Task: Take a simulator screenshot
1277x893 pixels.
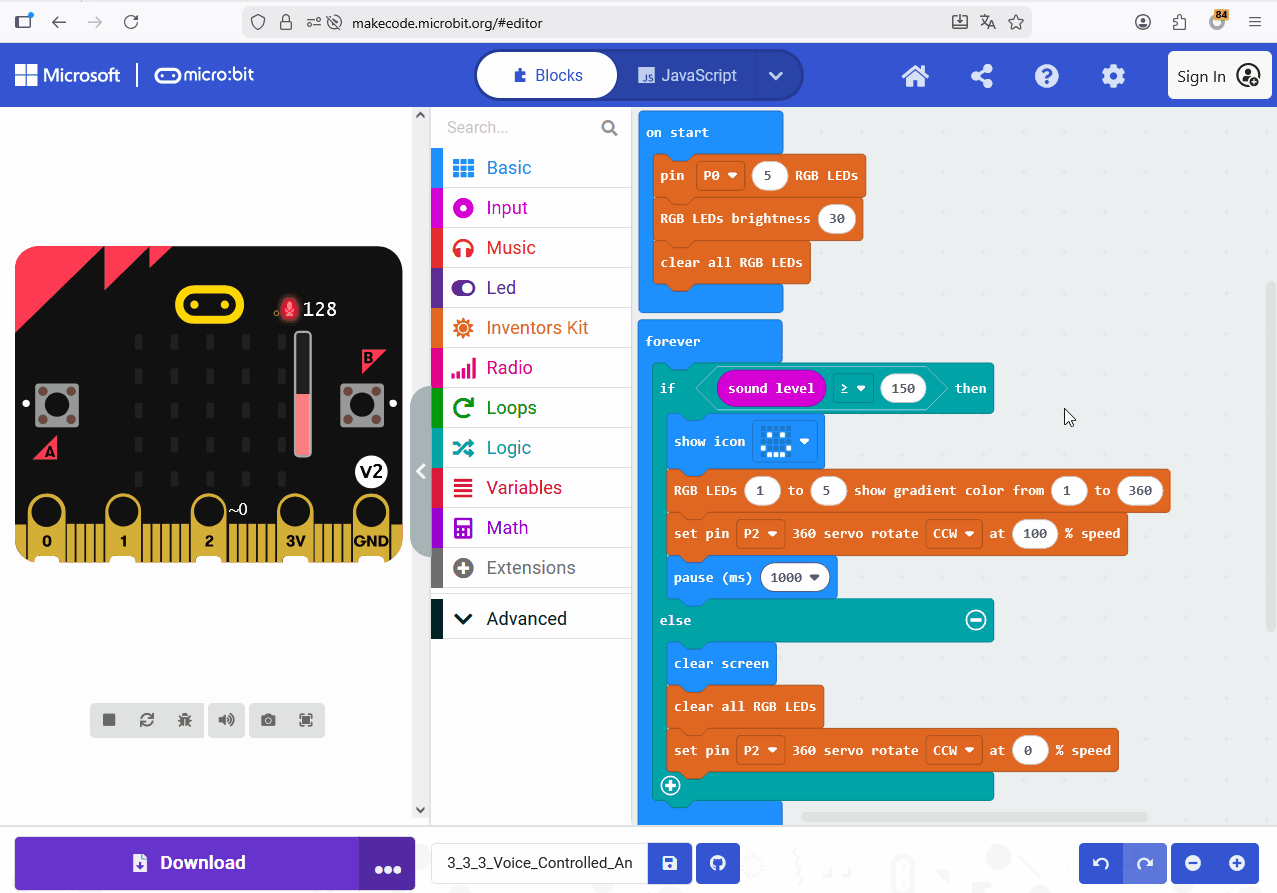Action: pos(268,720)
